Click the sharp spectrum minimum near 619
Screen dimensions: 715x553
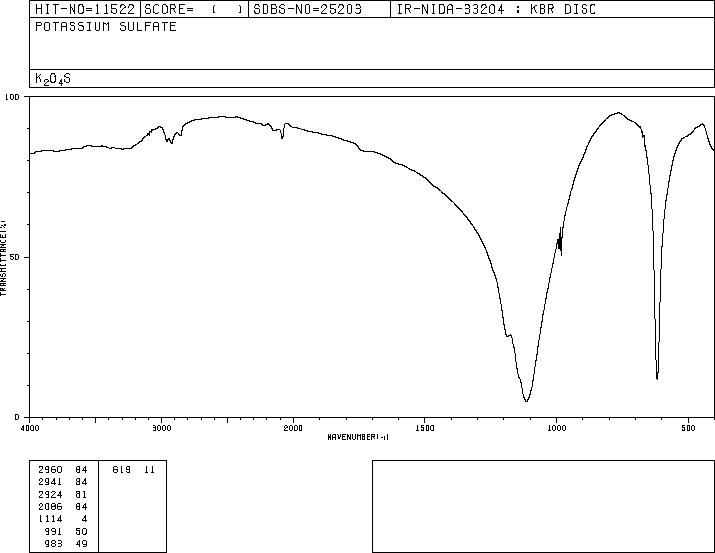click(x=657, y=378)
